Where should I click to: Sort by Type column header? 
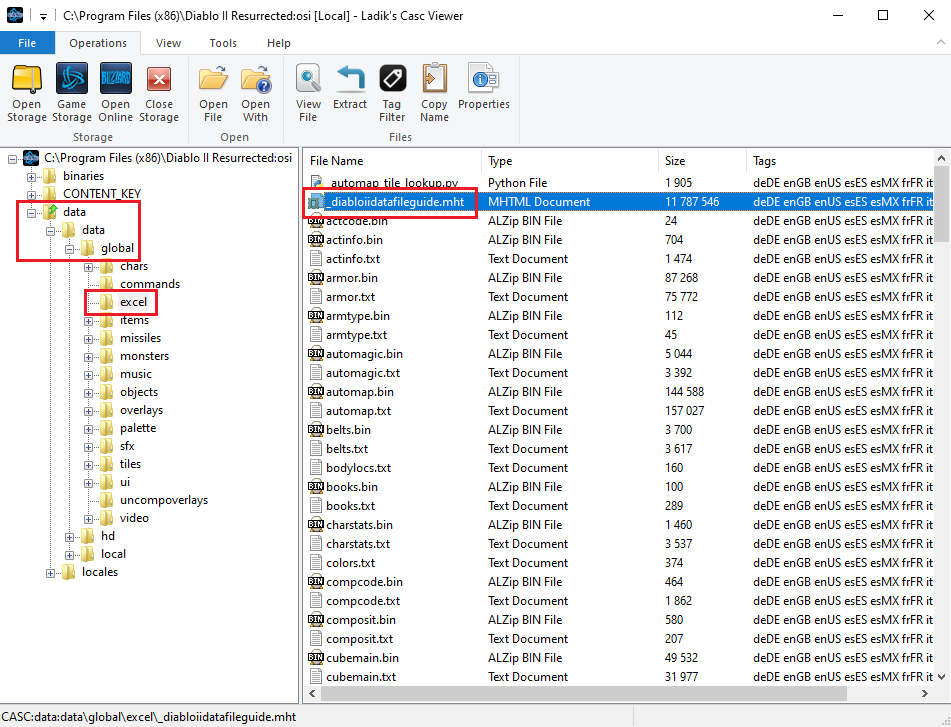click(570, 161)
